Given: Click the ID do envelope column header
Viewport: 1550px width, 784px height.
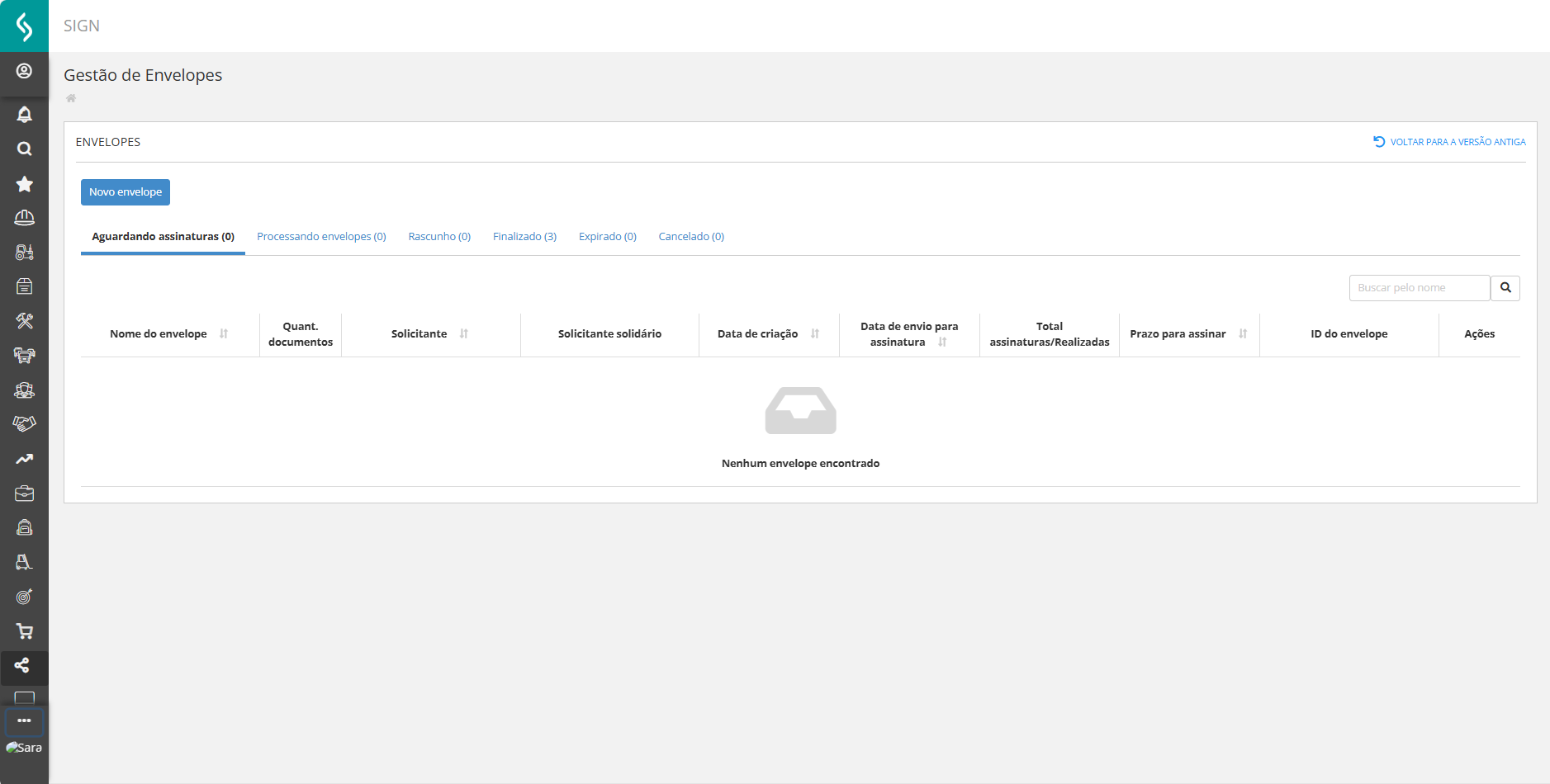Looking at the screenshot, I should [x=1349, y=334].
